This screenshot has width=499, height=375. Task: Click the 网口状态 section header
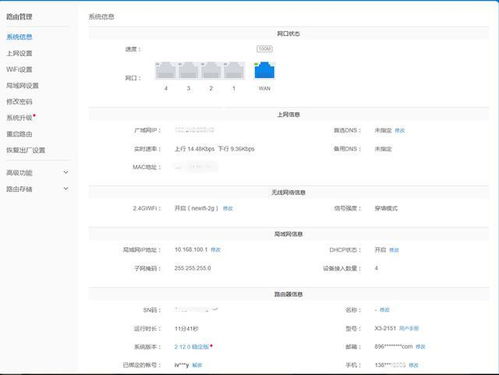pyautogui.click(x=288, y=33)
